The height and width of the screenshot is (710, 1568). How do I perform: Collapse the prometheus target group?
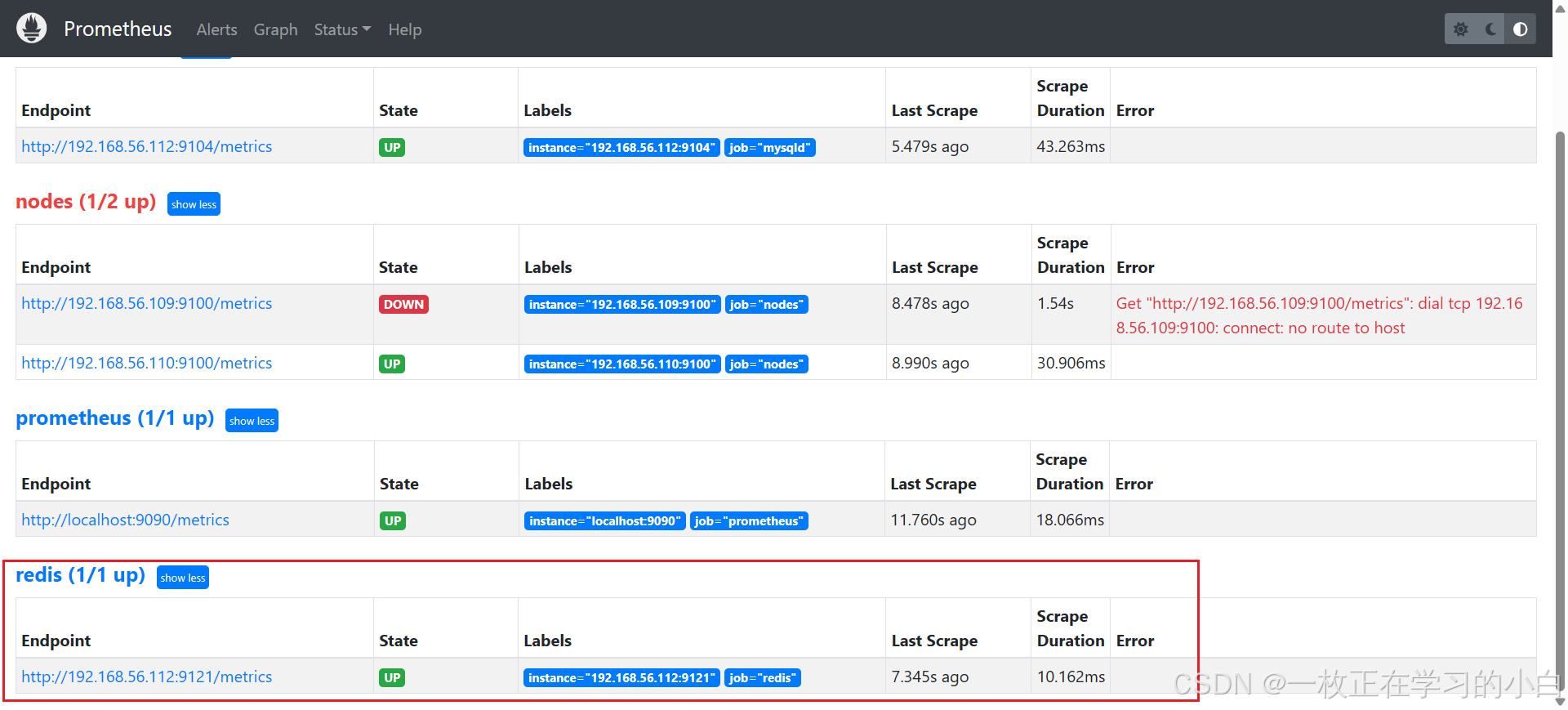[x=252, y=421]
